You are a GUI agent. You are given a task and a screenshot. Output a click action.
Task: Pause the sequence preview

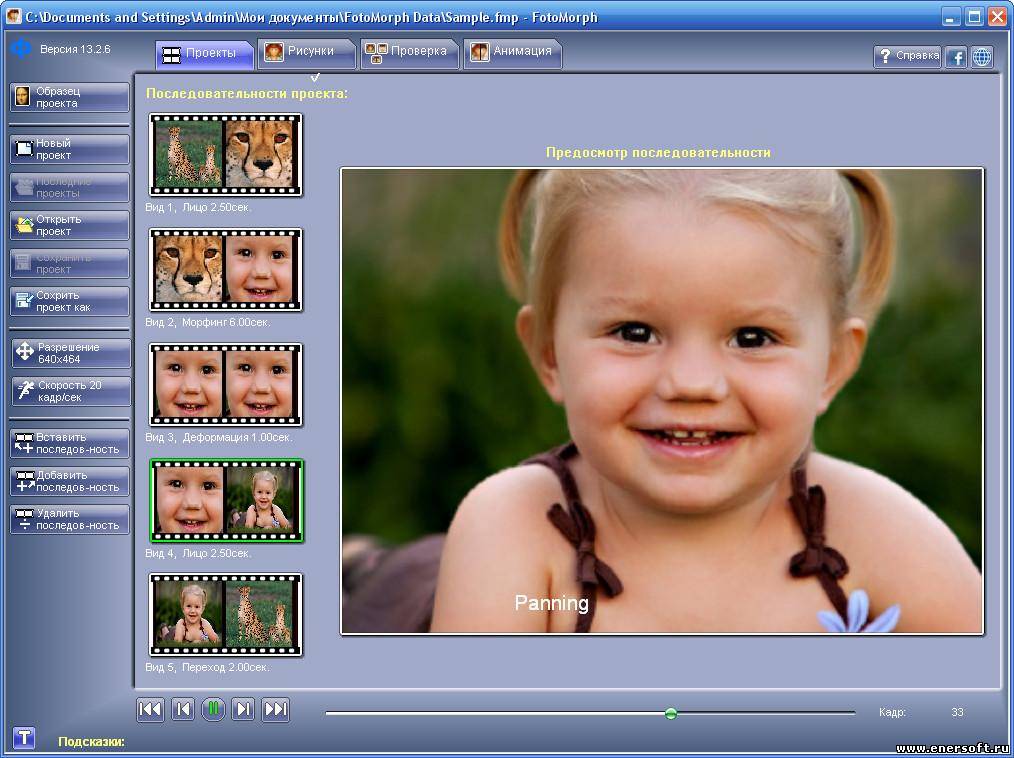[213, 710]
